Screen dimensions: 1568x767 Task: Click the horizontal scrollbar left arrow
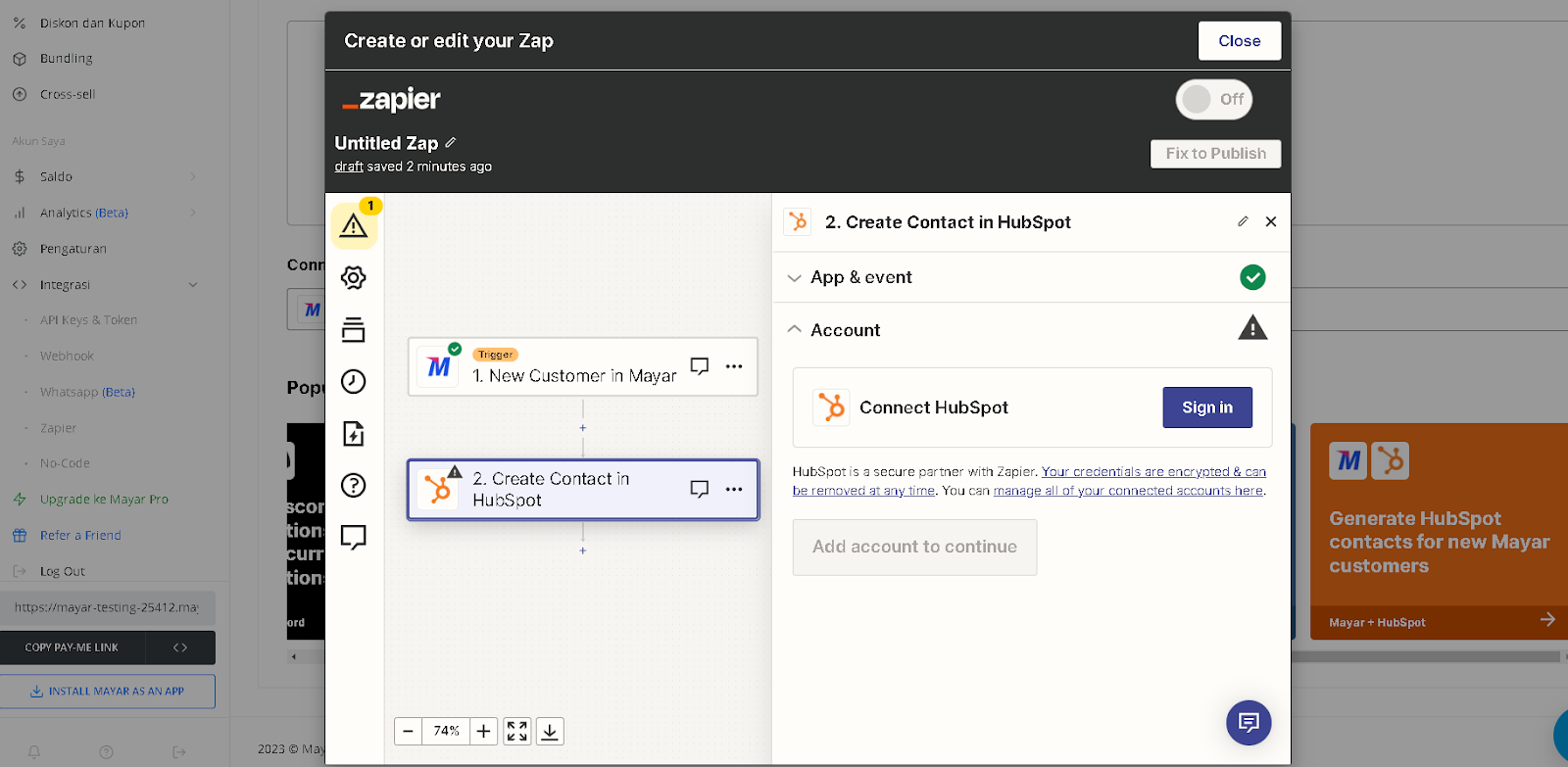(293, 657)
